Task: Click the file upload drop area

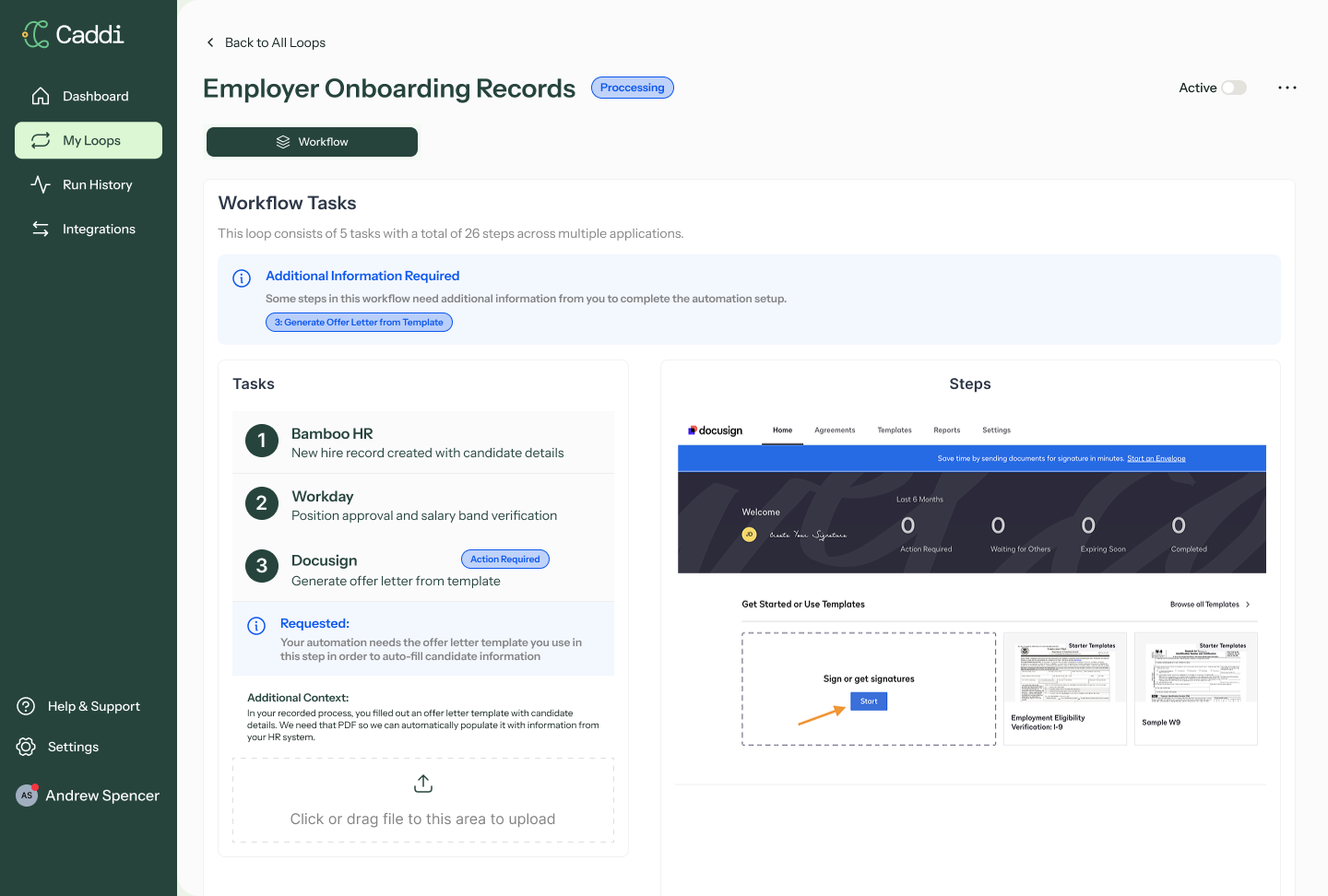Action: coord(423,800)
